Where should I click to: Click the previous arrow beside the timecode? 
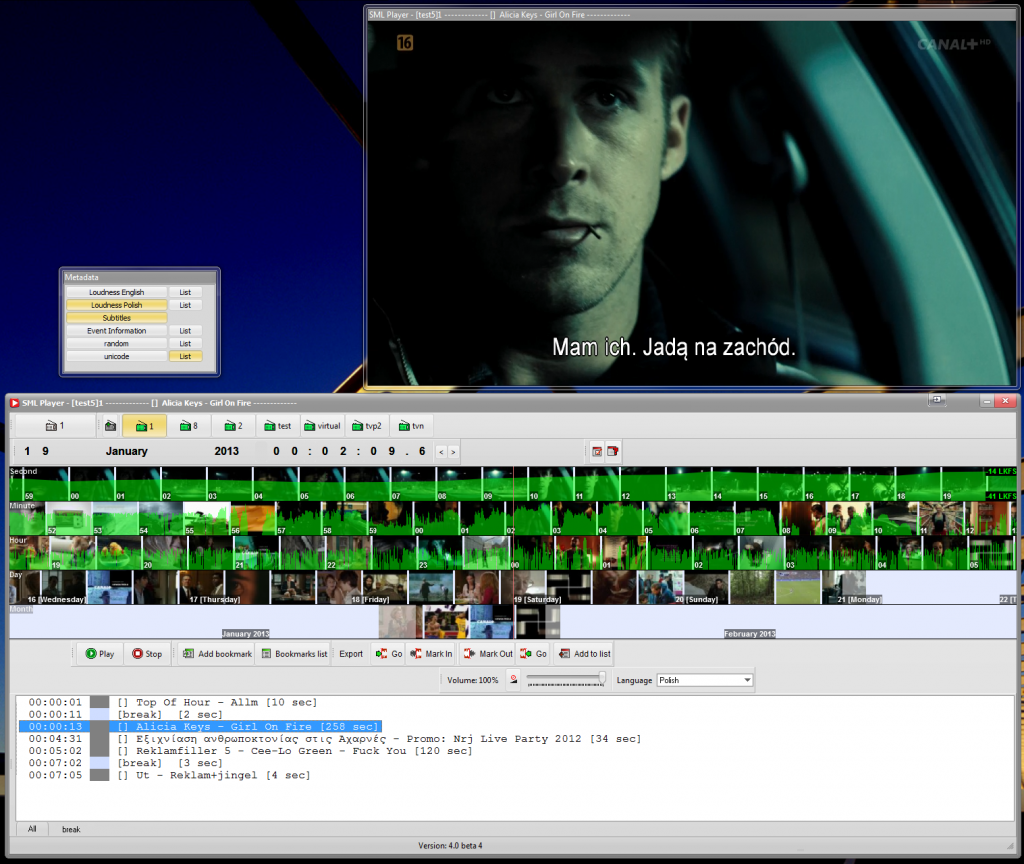[442, 452]
